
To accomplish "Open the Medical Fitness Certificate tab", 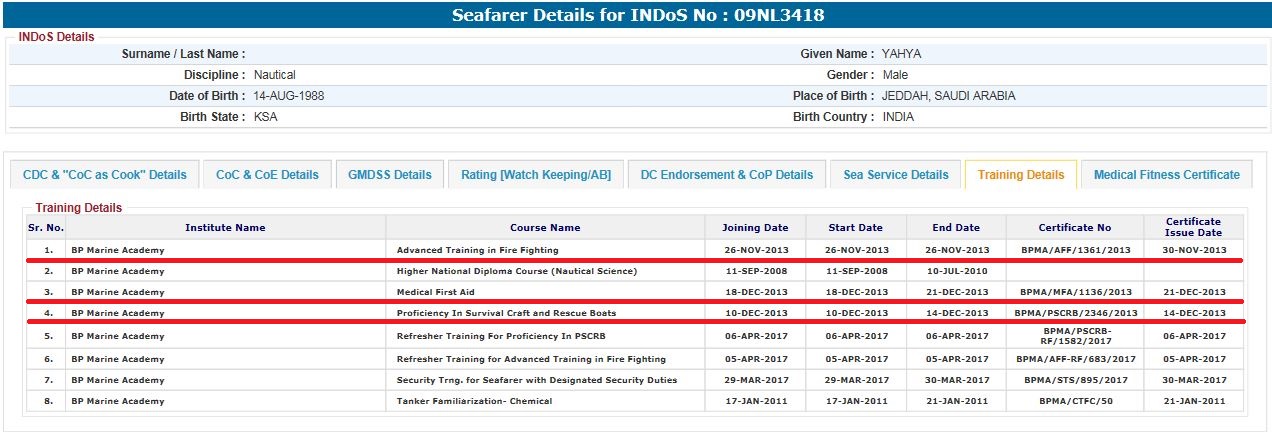I will click(1166, 174).
